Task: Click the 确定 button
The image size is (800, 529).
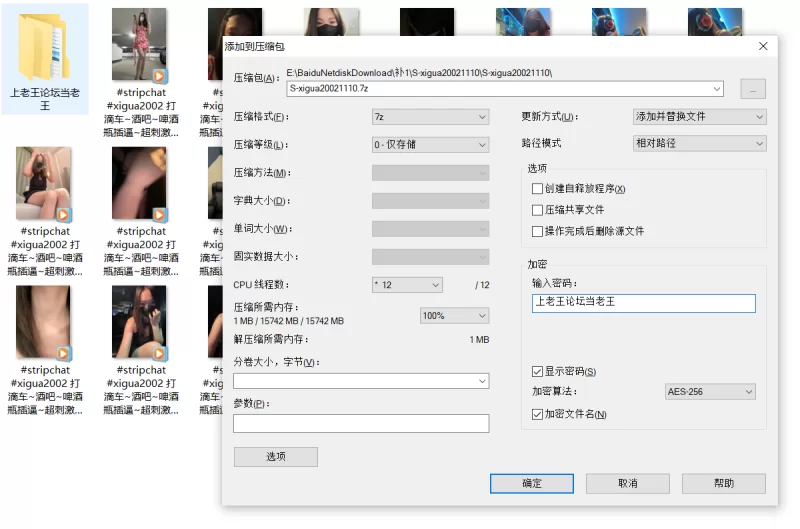Action: coord(531,483)
